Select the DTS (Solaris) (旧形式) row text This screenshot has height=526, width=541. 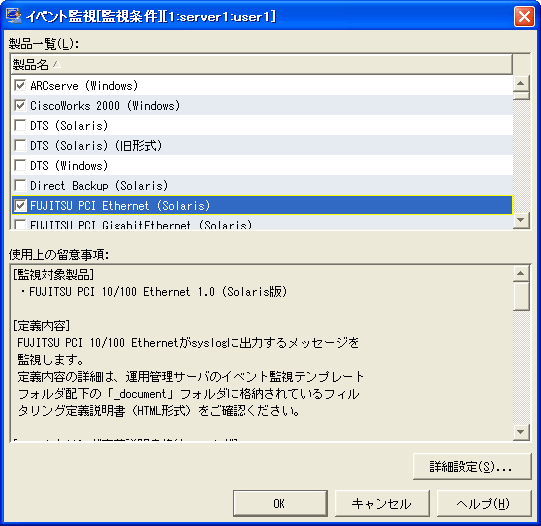click(x=96, y=146)
